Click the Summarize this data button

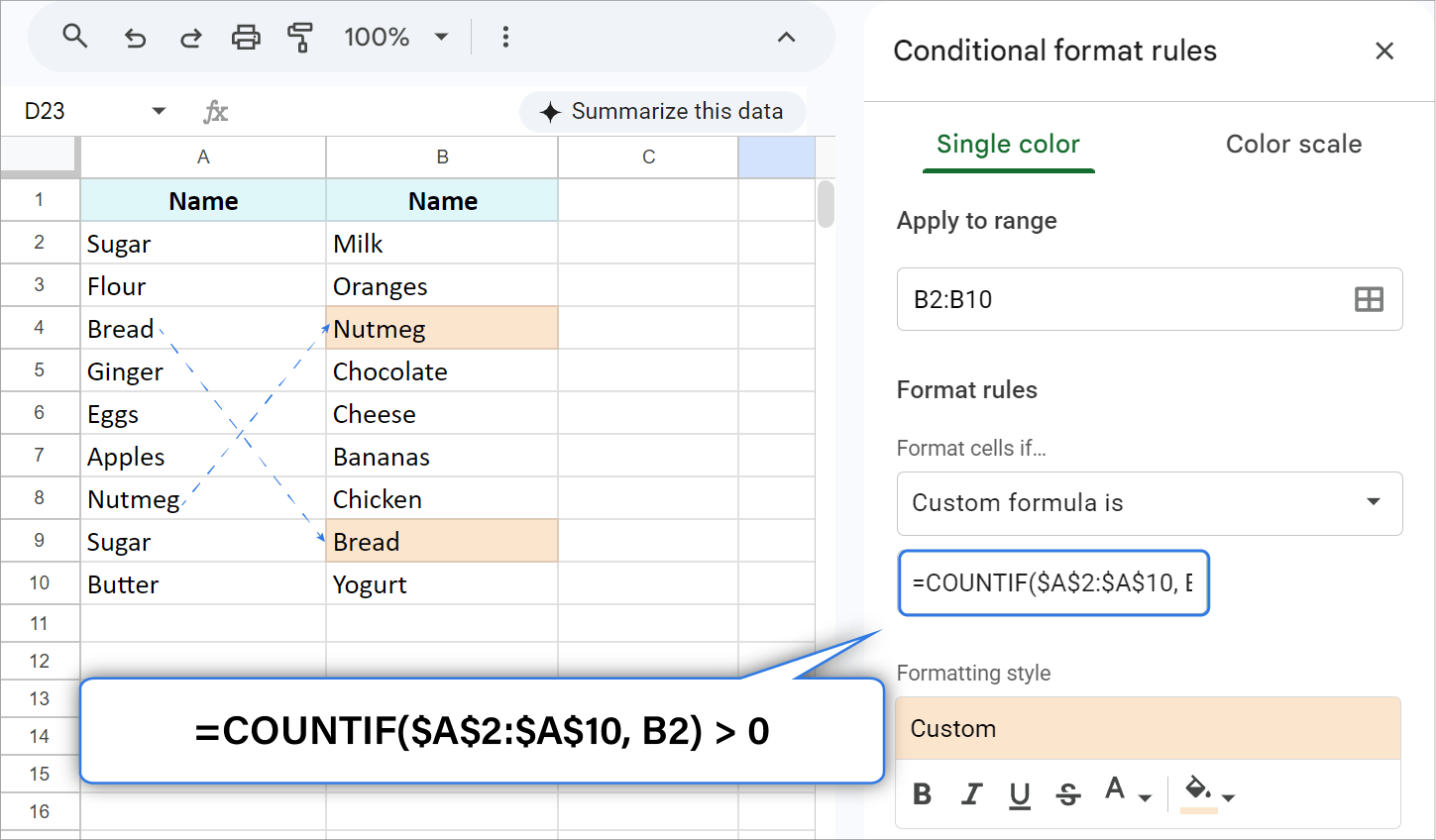(662, 112)
